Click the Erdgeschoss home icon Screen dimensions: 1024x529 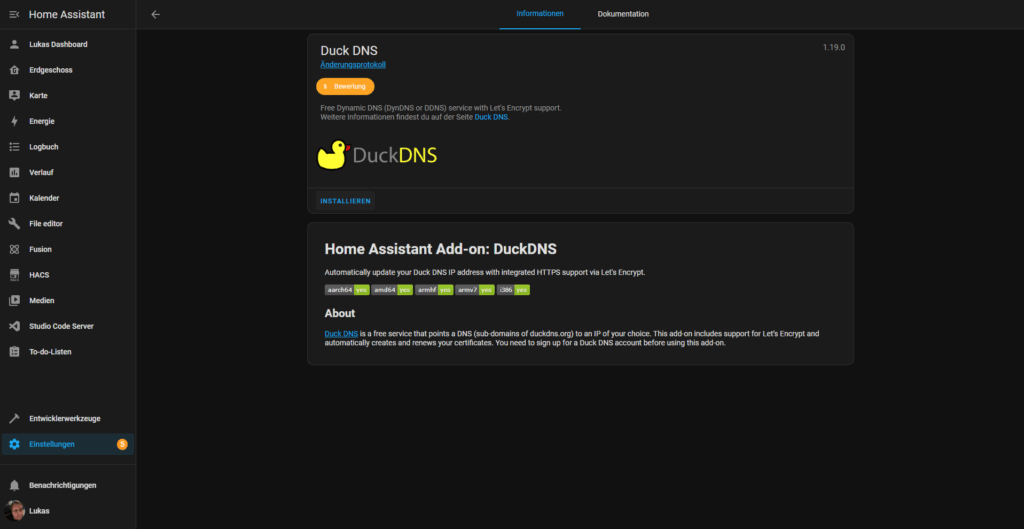[x=14, y=70]
